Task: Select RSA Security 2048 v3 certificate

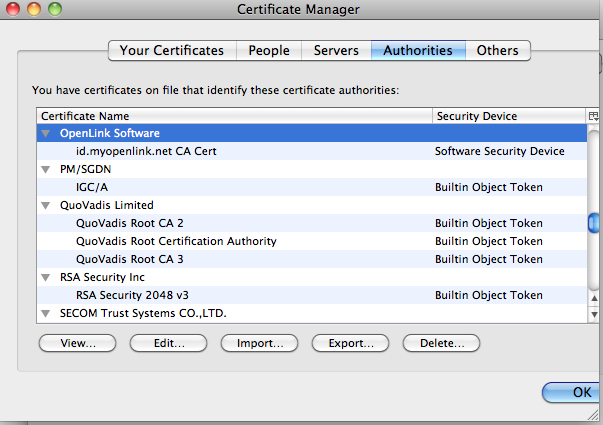Action: click(312, 295)
